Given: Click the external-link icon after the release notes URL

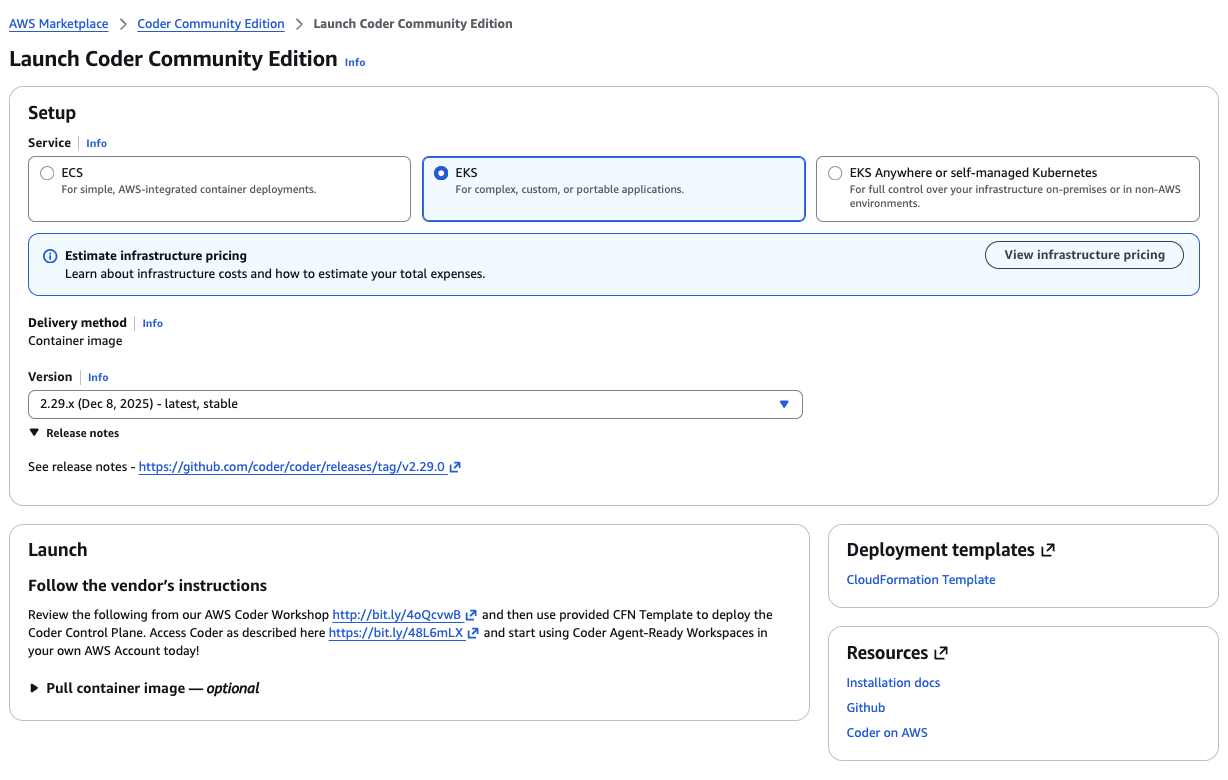Looking at the screenshot, I should pyautogui.click(x=458, y=466).
